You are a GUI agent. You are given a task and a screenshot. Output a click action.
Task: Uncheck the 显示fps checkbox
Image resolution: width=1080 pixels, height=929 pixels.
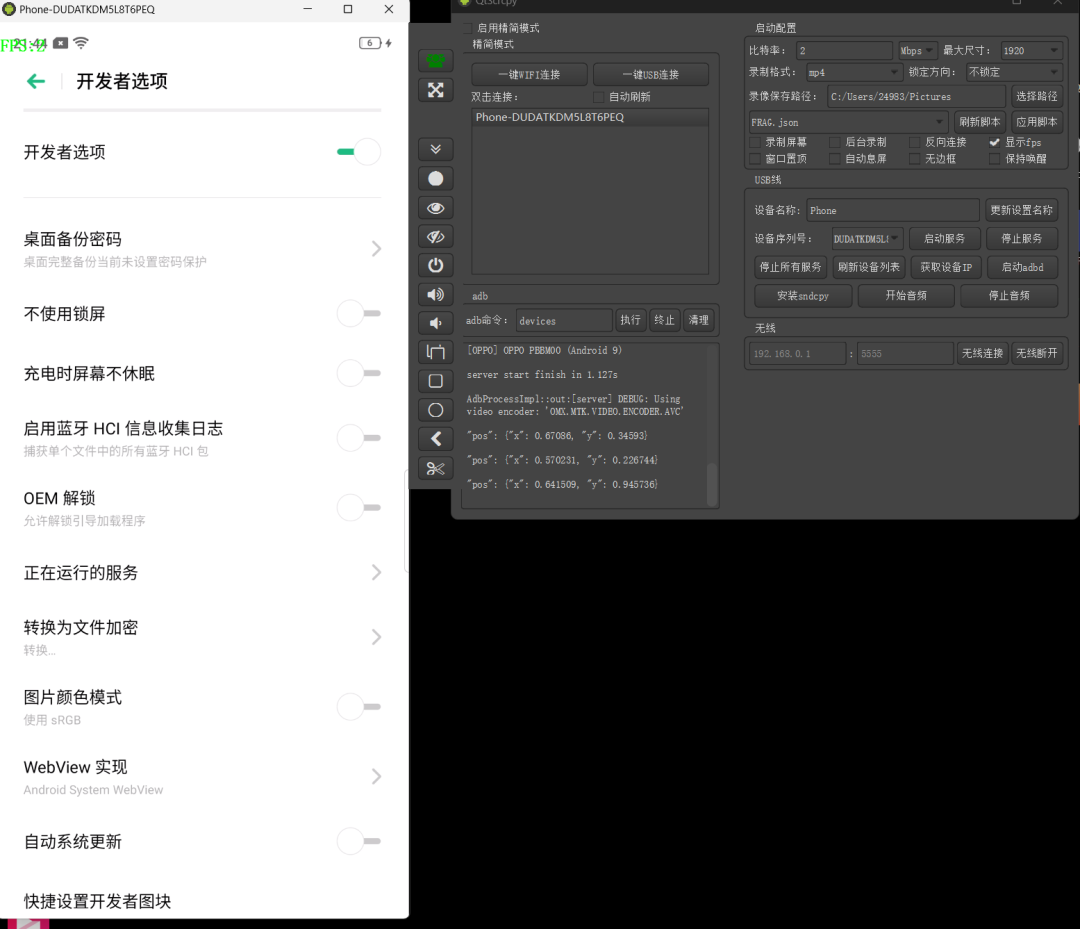tap(994, 143)
